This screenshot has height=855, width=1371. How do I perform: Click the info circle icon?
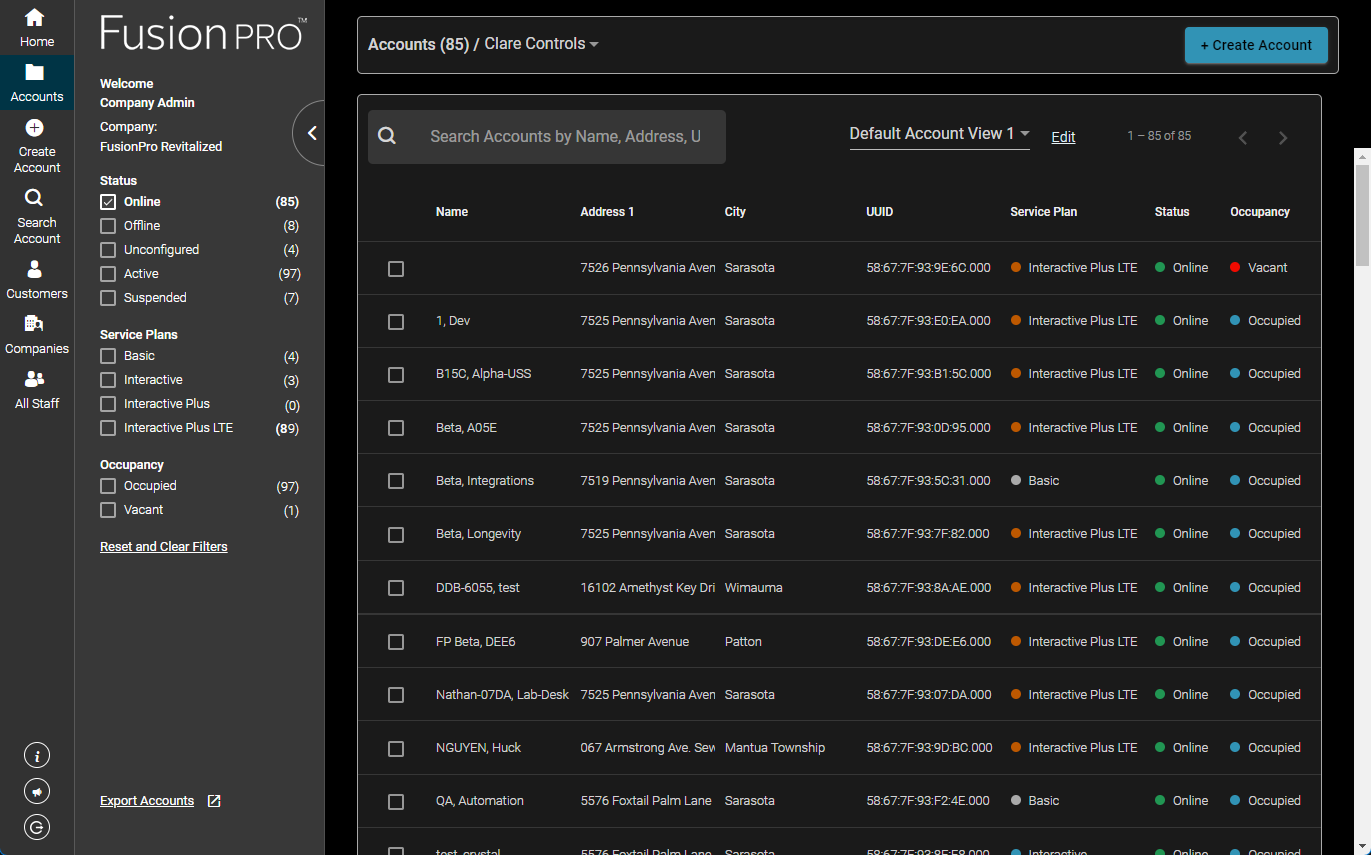point(36,755)
